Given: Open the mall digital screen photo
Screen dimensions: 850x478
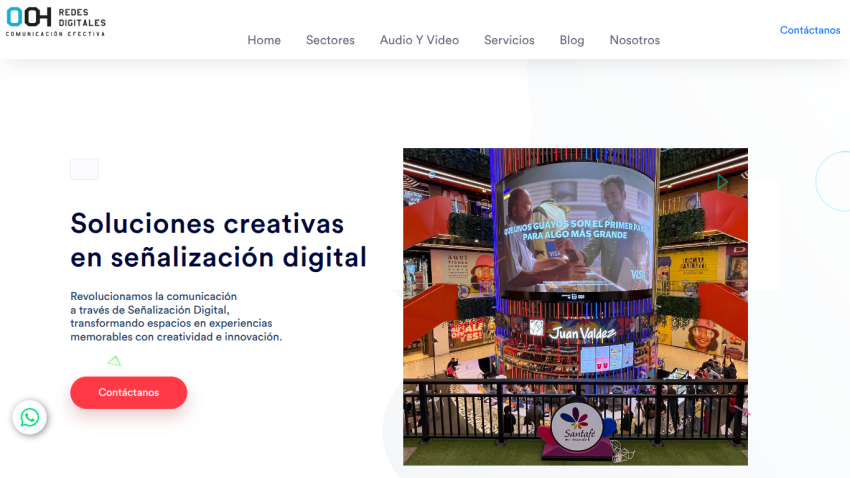Looking at the screenshot, I should coord(575,307).
